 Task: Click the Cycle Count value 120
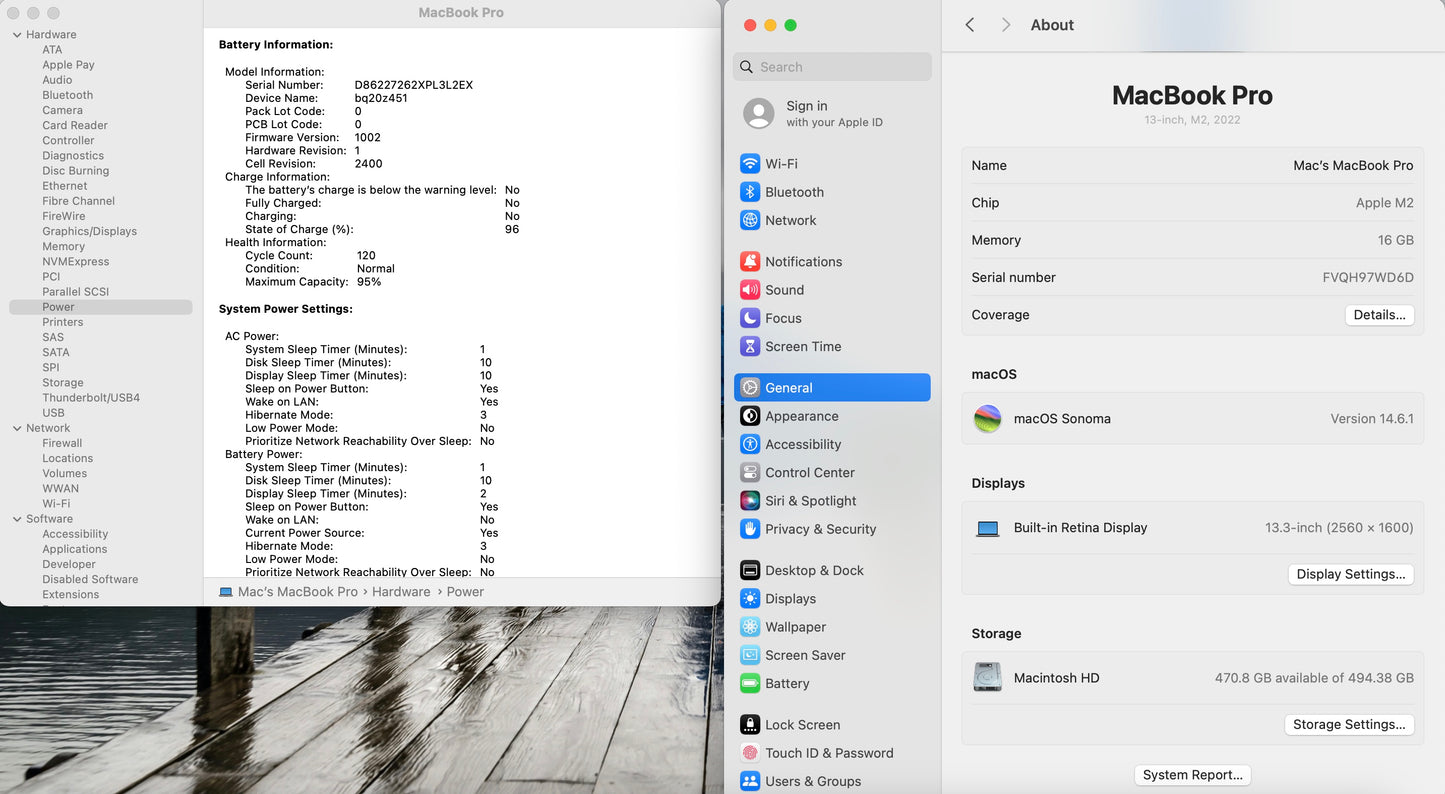tap(367, 256)
